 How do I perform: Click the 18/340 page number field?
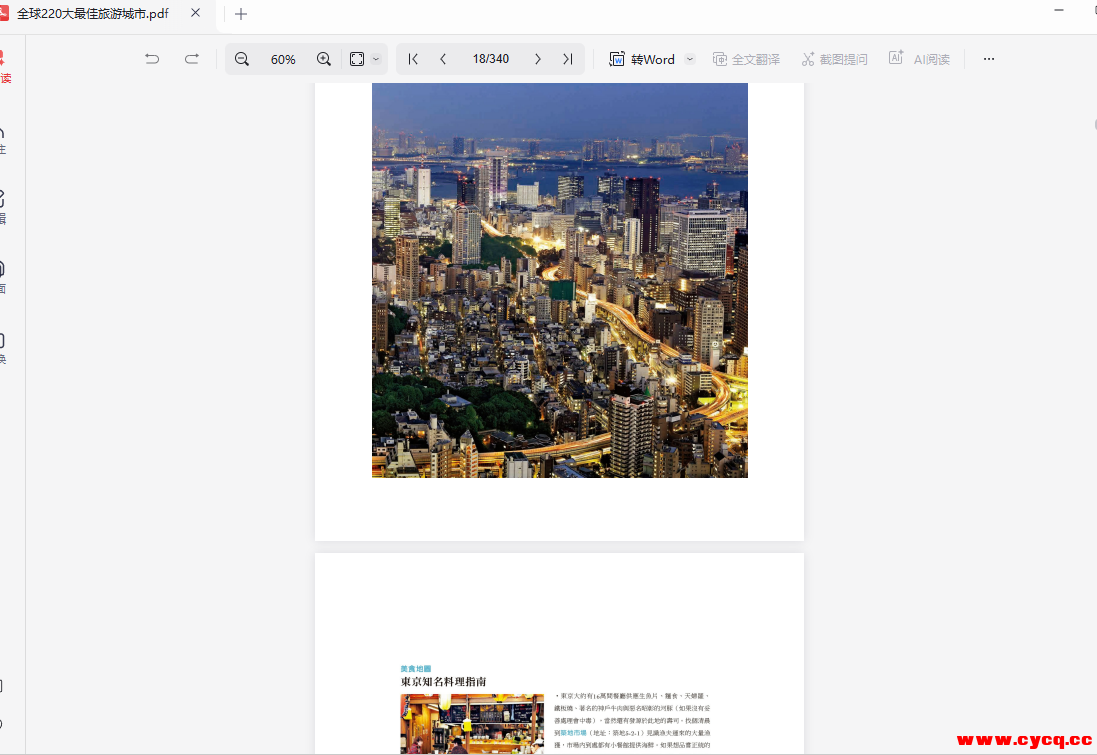(491, 59)
